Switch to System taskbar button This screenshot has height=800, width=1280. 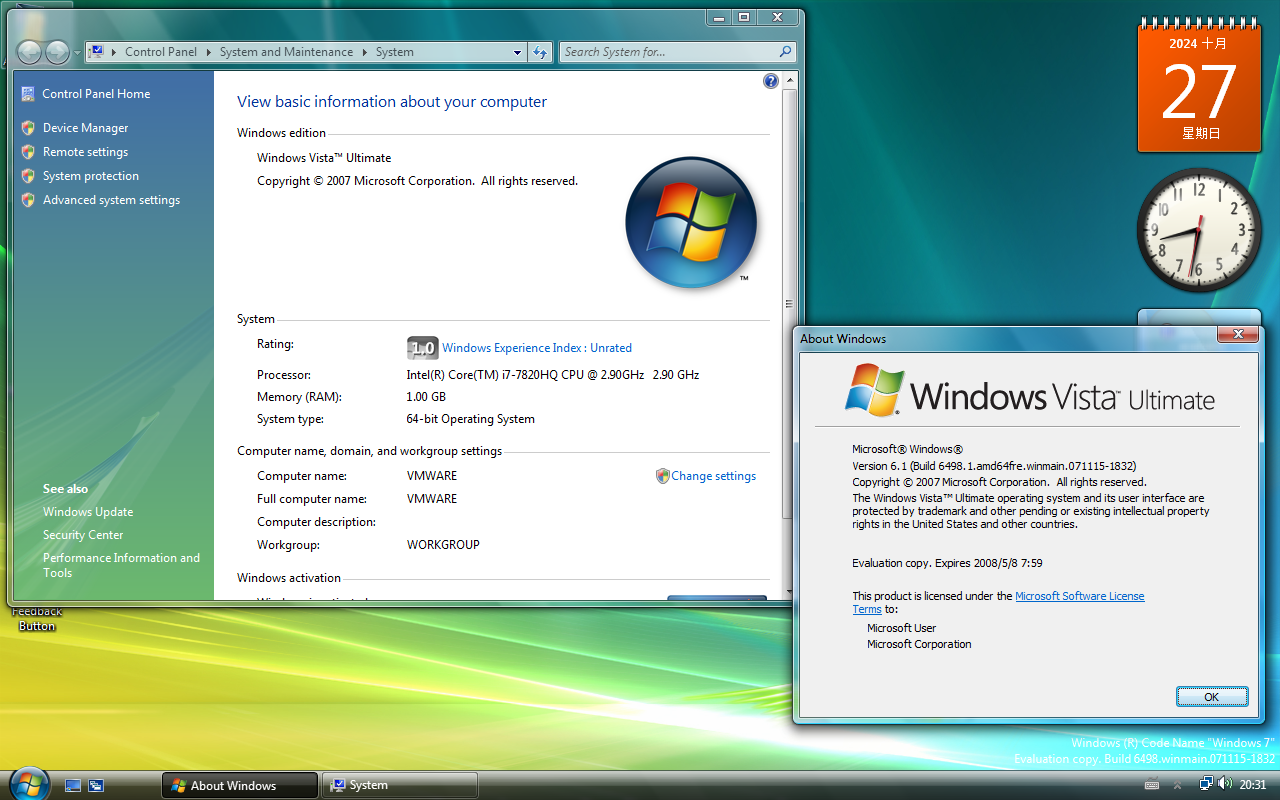click(399, 785)
